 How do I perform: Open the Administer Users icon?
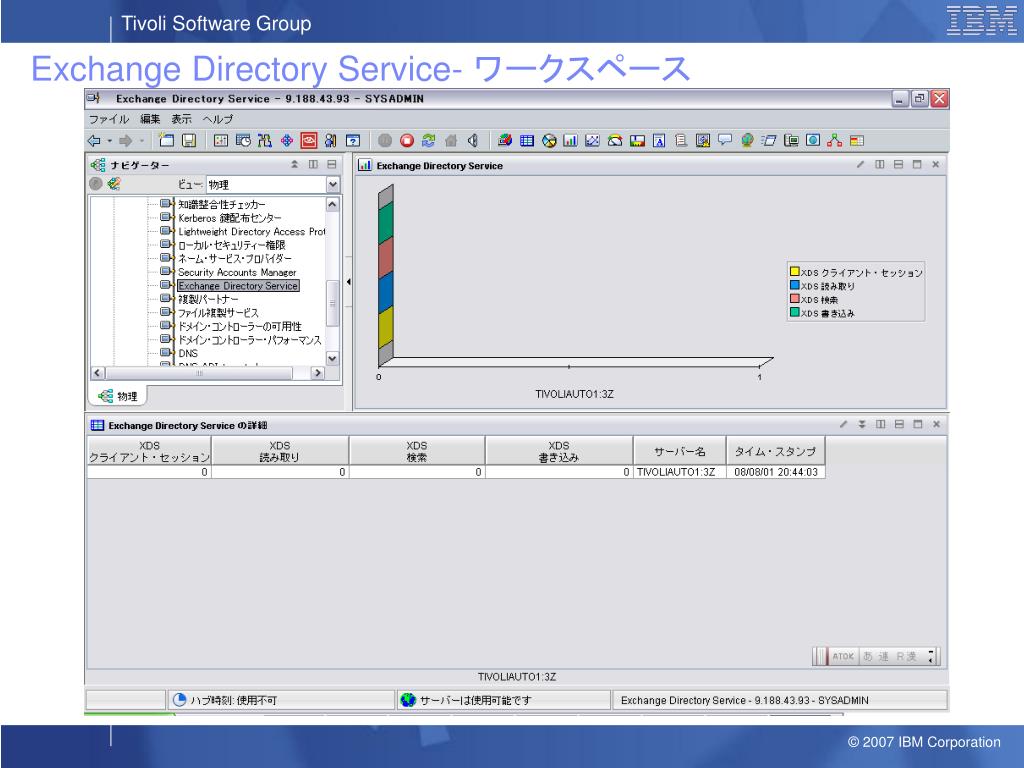pyautogui.click(x=330, y=140)
